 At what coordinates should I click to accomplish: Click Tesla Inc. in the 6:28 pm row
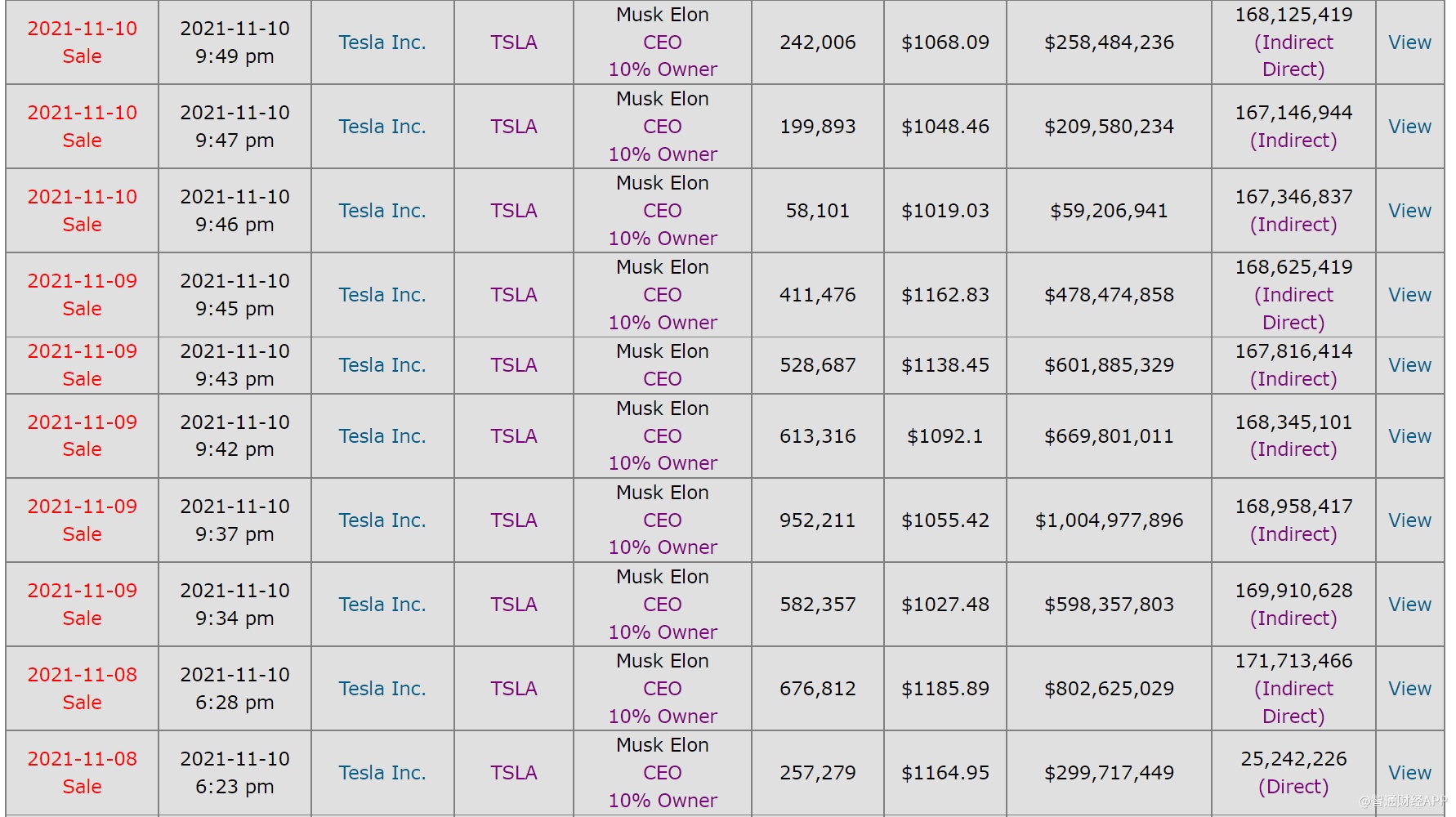(382, 689)
